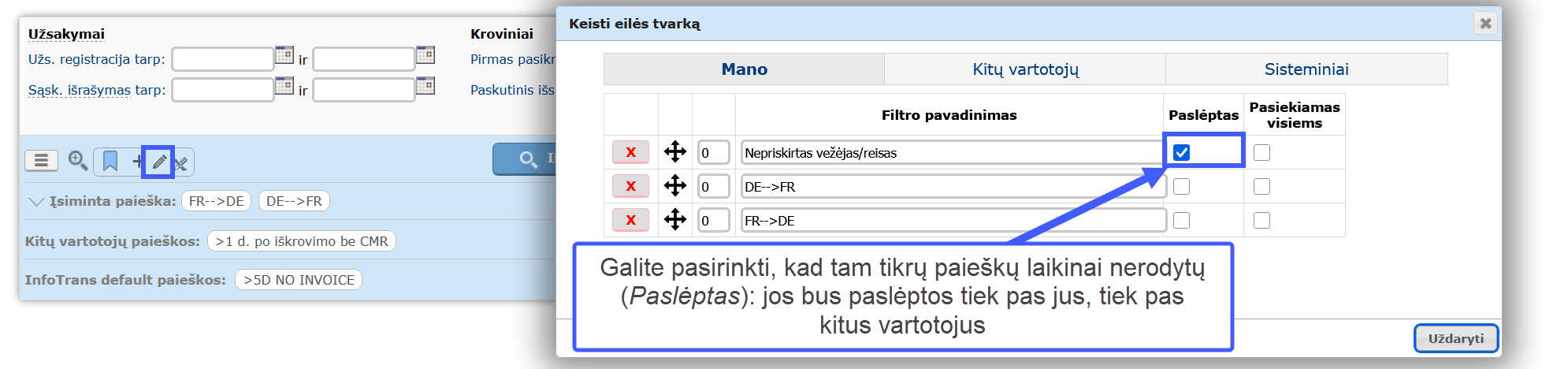Screen dimensions: 1568x369
Task: Open calendar for second Užs. registracija date
Action: point(425,55)
